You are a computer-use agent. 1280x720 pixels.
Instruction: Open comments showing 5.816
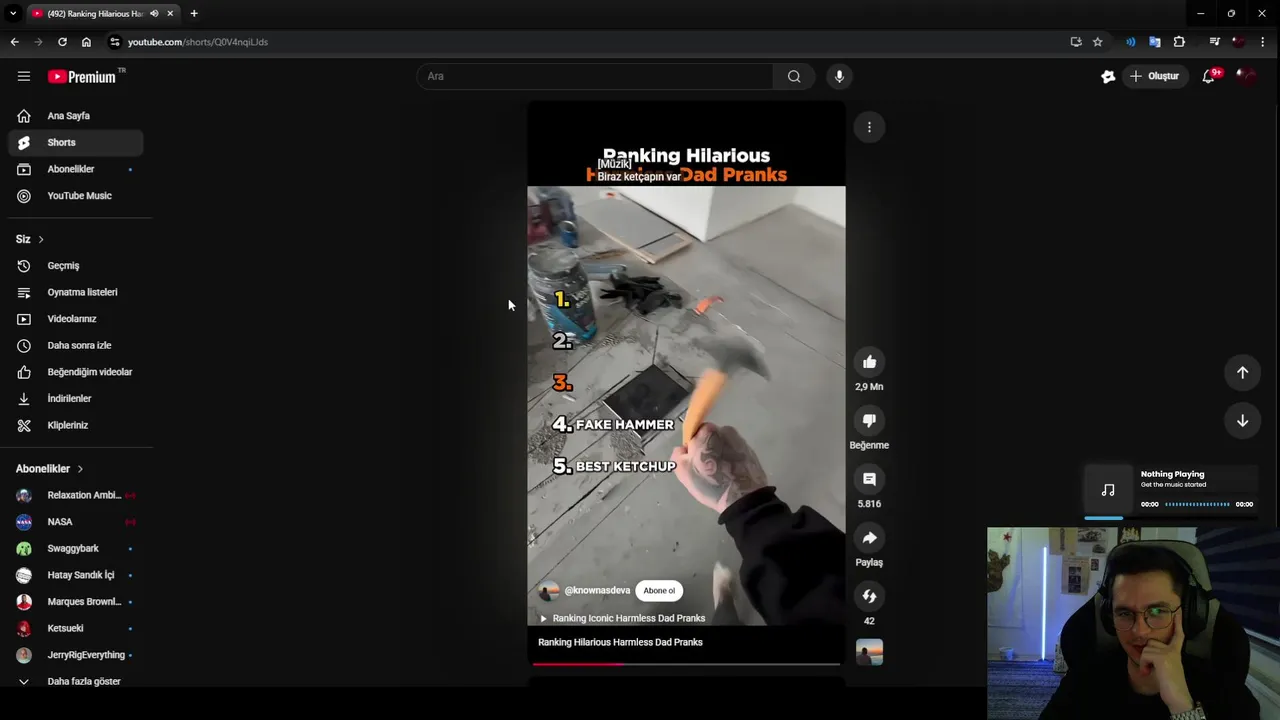click(x=869, y=479)
